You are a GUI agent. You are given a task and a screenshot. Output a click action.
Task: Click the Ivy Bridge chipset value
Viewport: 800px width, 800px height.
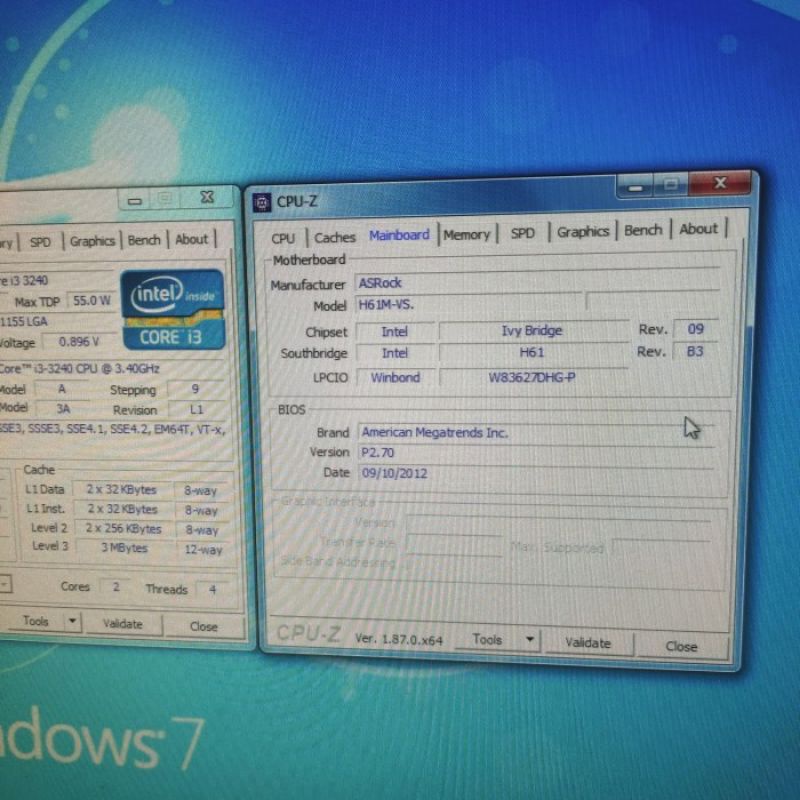pyautogui.click(x=532, y=331)
